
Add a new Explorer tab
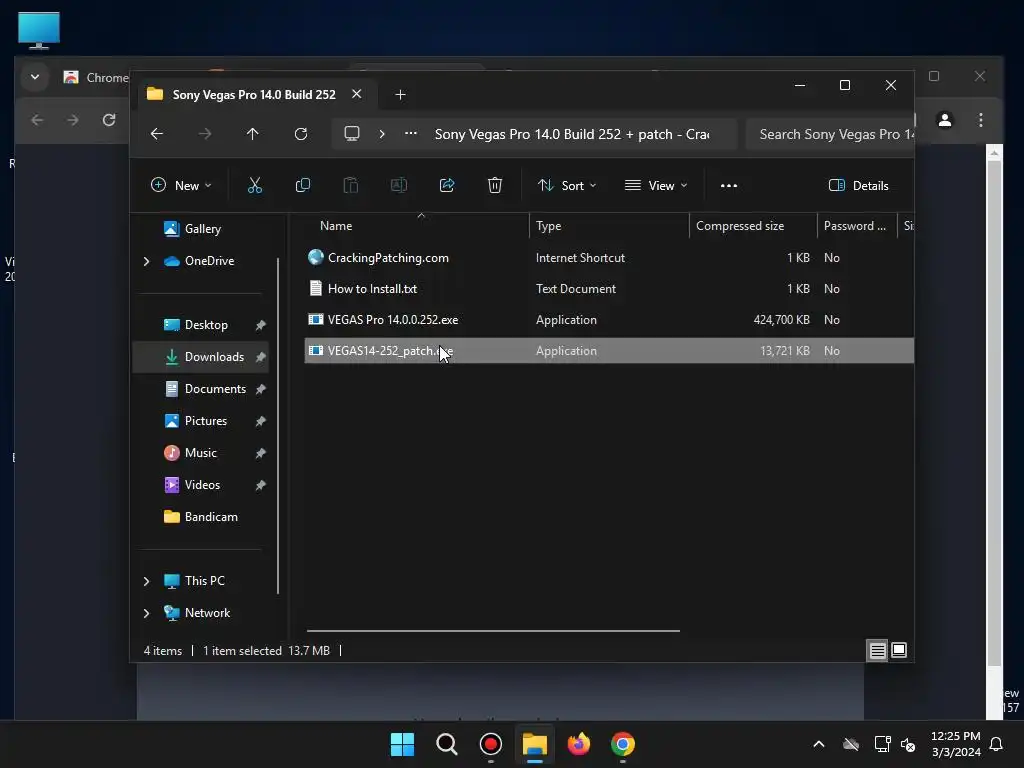pyautogui.click(x=400, y=95)
